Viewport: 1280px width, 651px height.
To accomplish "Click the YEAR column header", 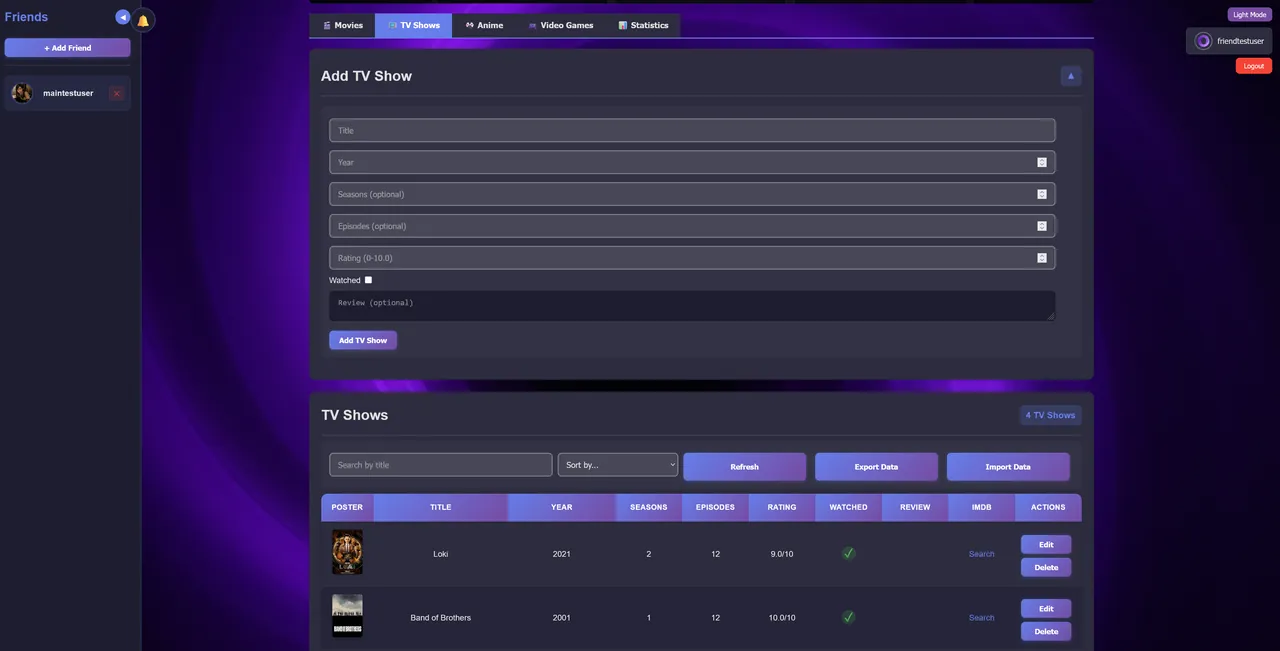I will pos(562,507).
